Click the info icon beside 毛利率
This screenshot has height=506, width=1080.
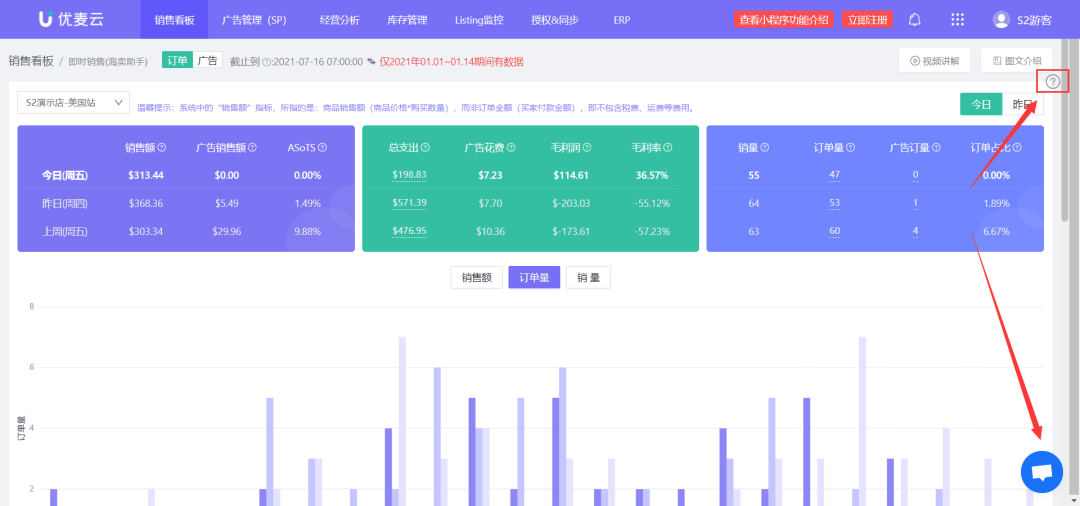coord(667,148)
